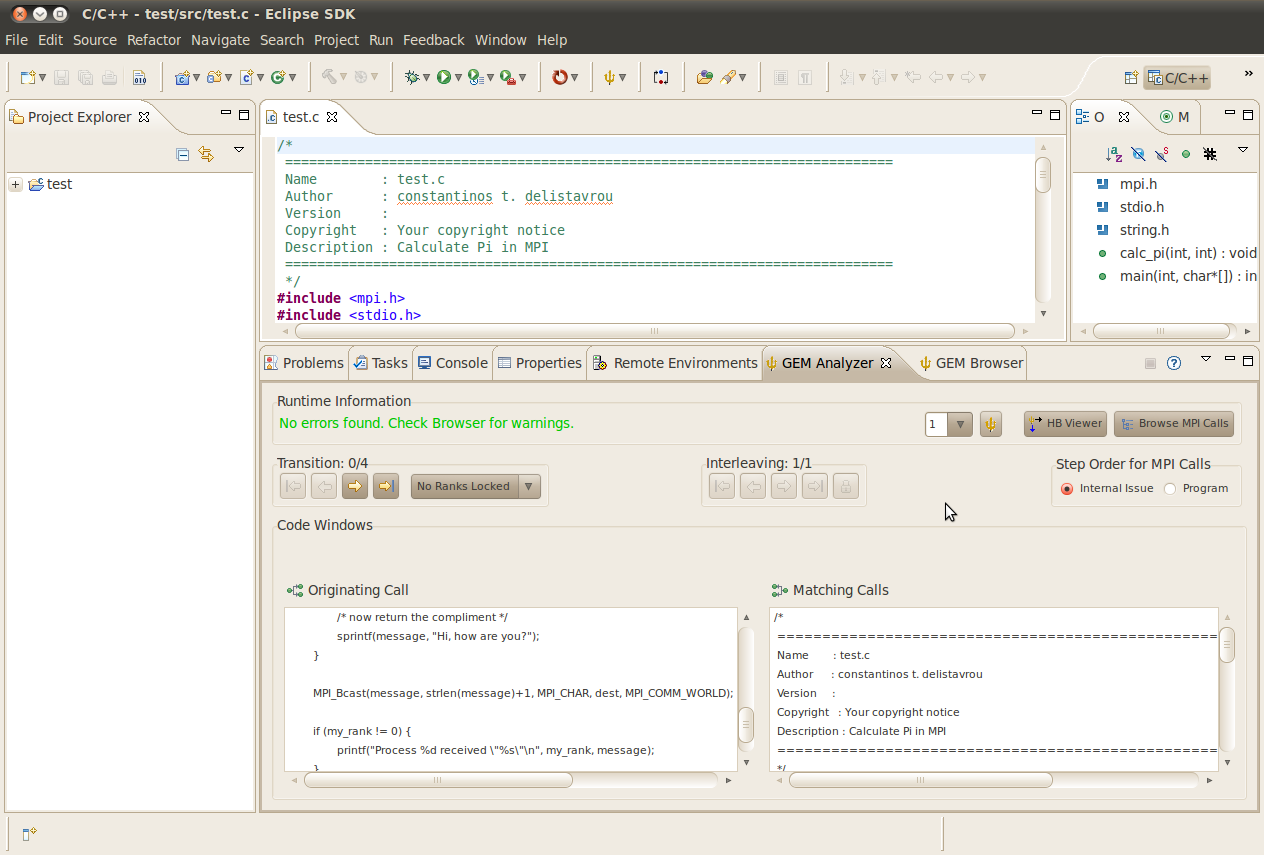Open the New wizard dropdown arrow

(x=43, y=77)
